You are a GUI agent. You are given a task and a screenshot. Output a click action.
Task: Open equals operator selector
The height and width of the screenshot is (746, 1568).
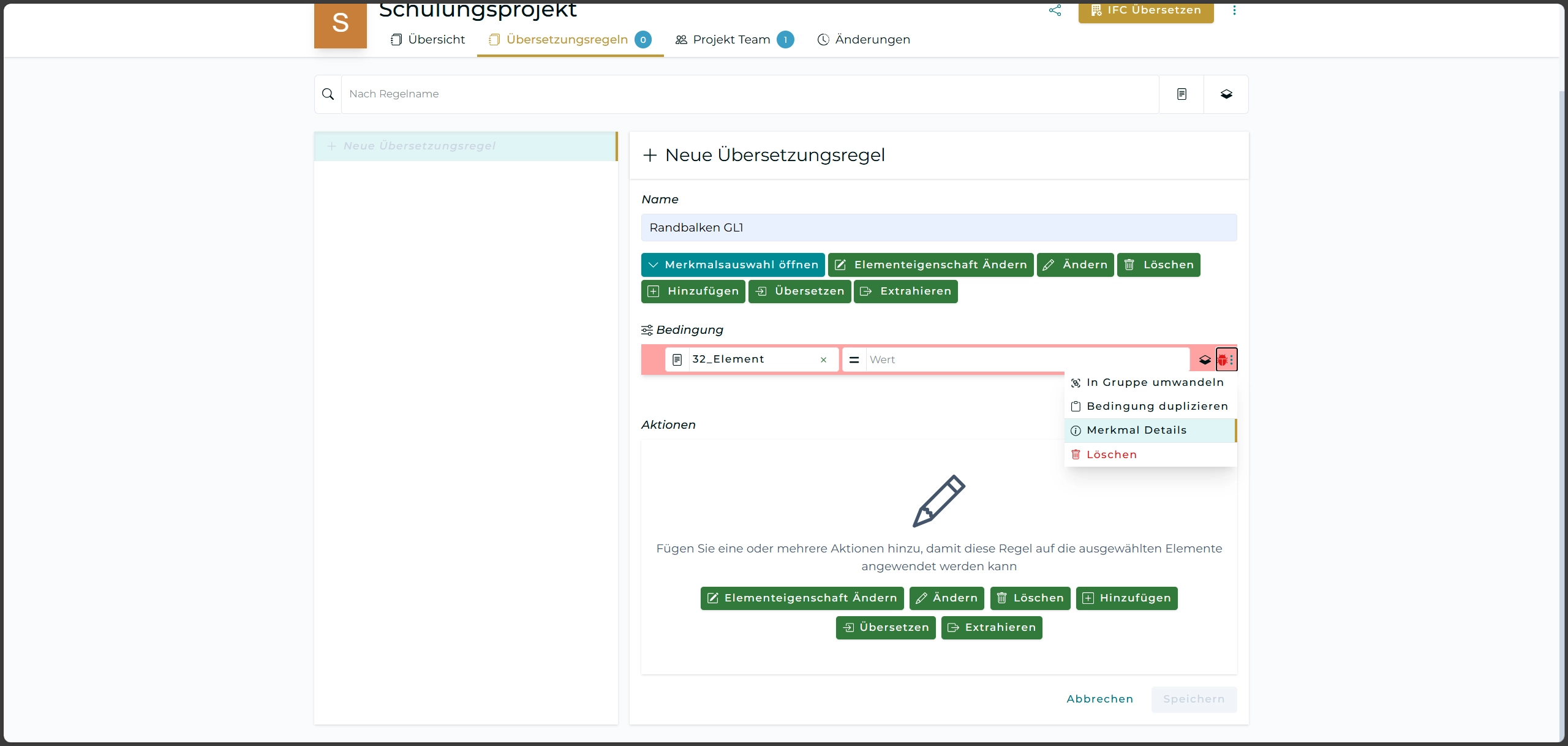pos(854,360)
